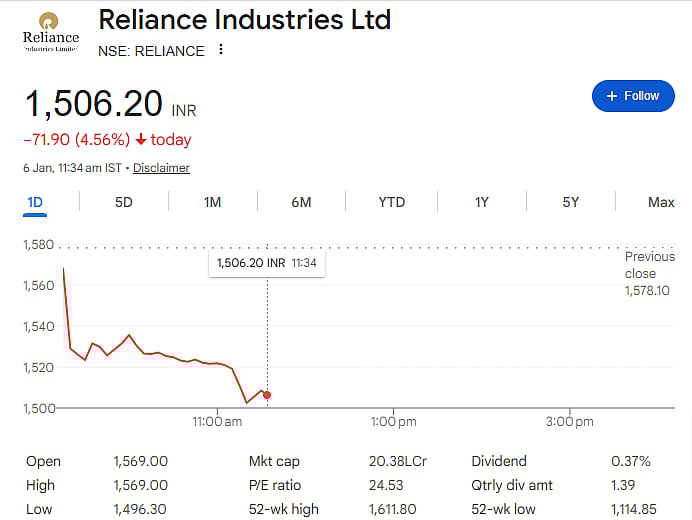Image resolution: width=692 pixels, height=520 pixels.
Task: View the 1Y chart range
Action: pyautogui.click(x=481, y=202)
